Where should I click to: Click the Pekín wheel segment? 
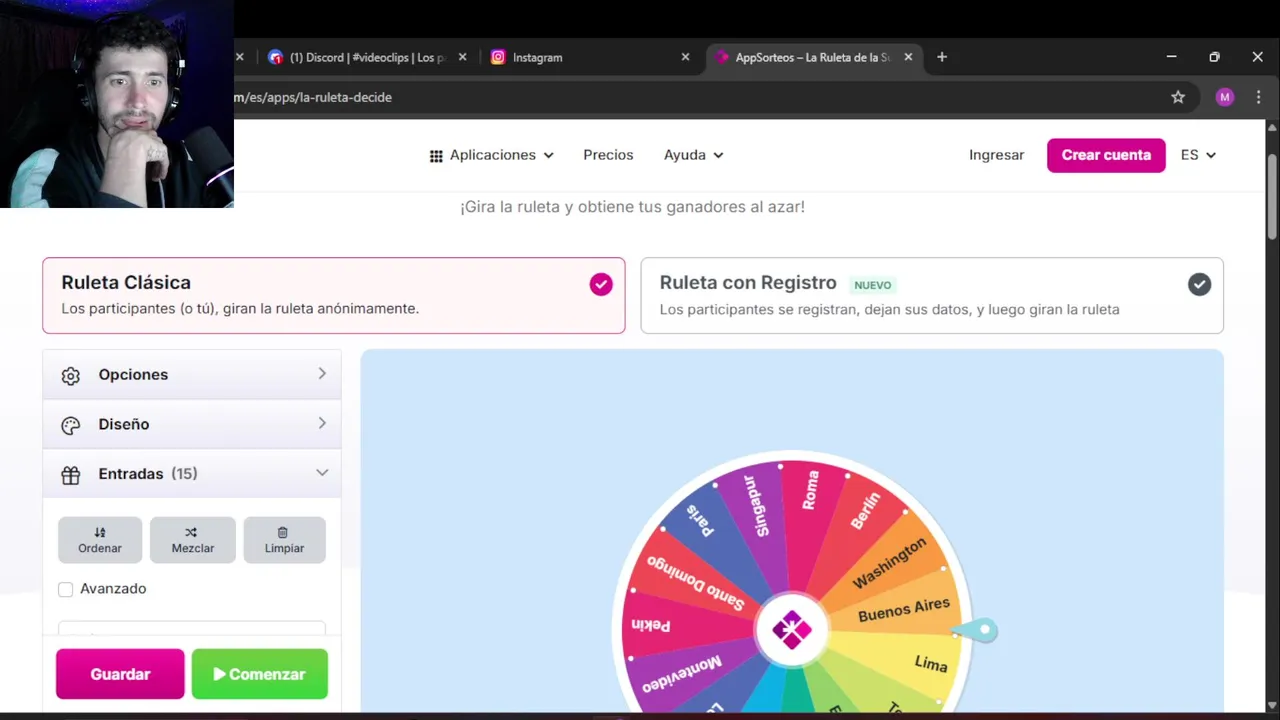651,625
